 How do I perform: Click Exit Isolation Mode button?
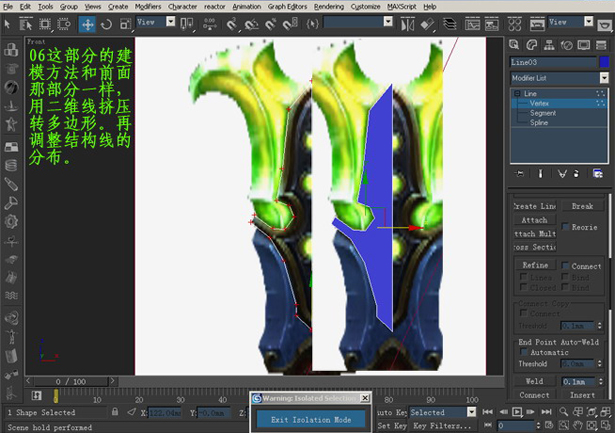(x=311, y=419)
